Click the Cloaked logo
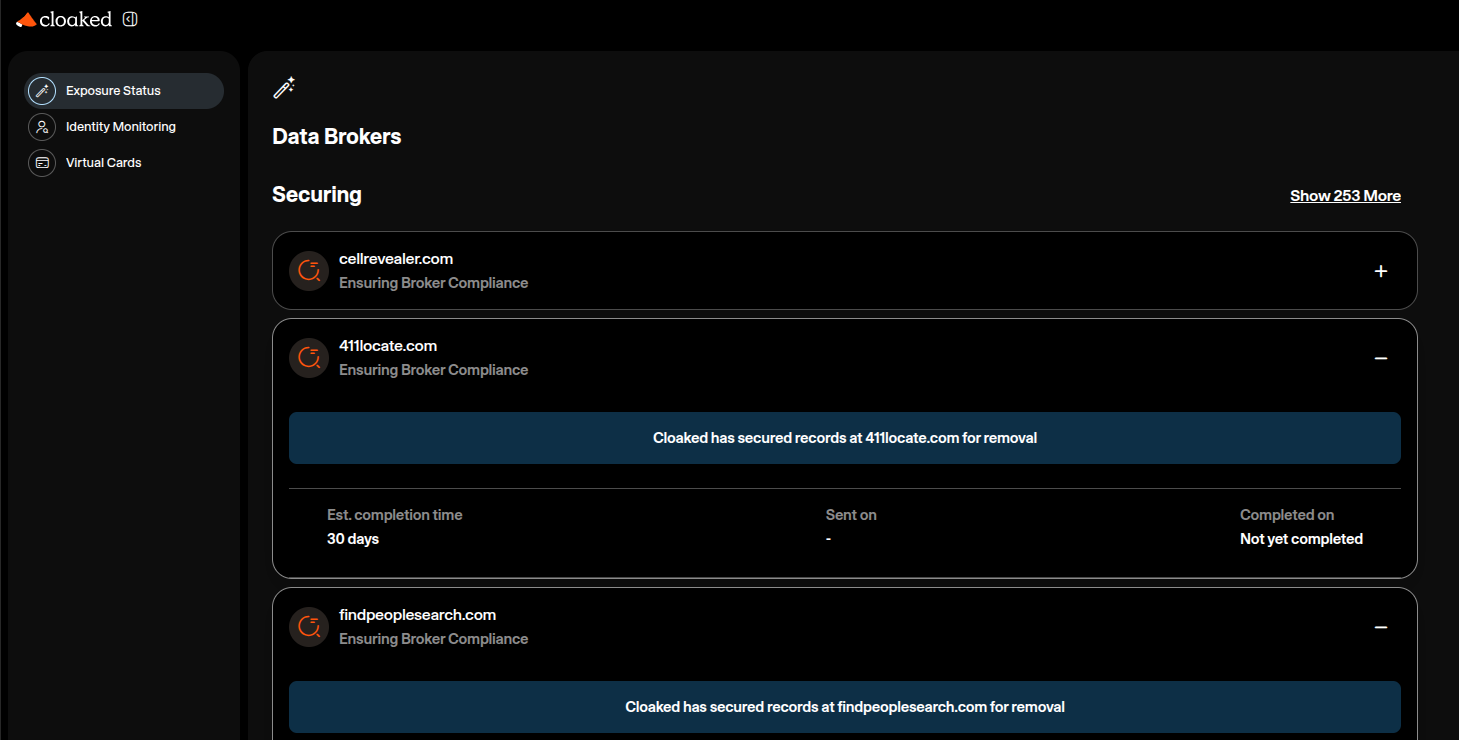Image resolution: width=1459 pixels, height=740 pixels. (64, 19)
